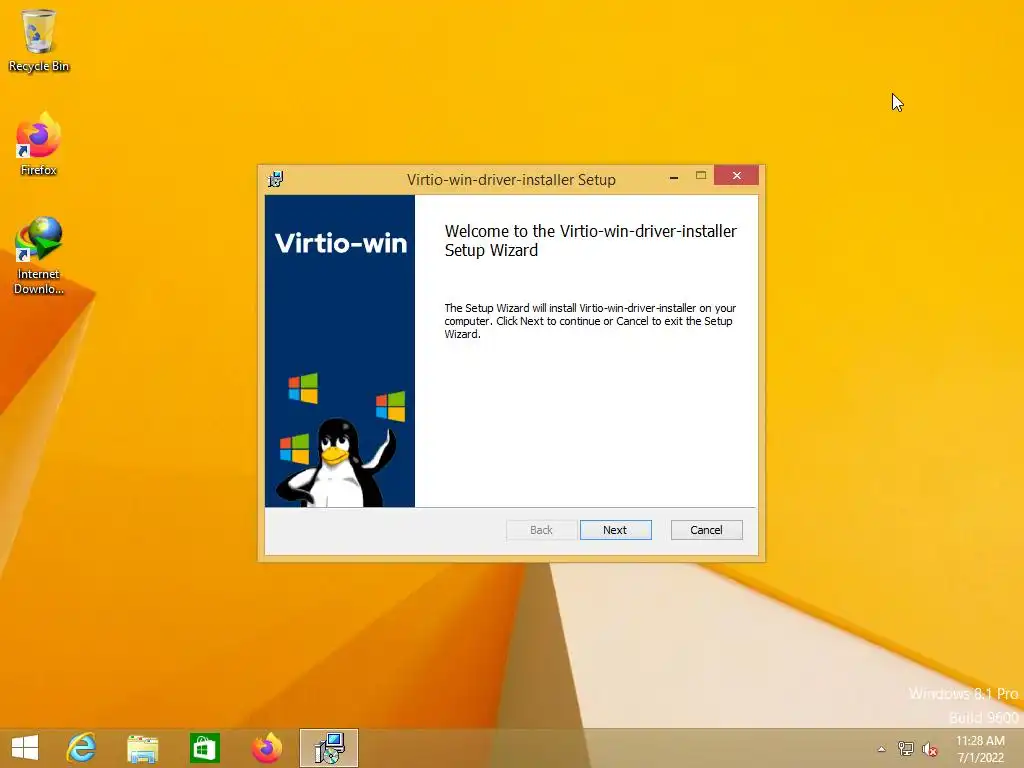Close the Virtio-win-driver-installer Setup window
Screen dimensions: 1024x768
click(x=736, y=176)
